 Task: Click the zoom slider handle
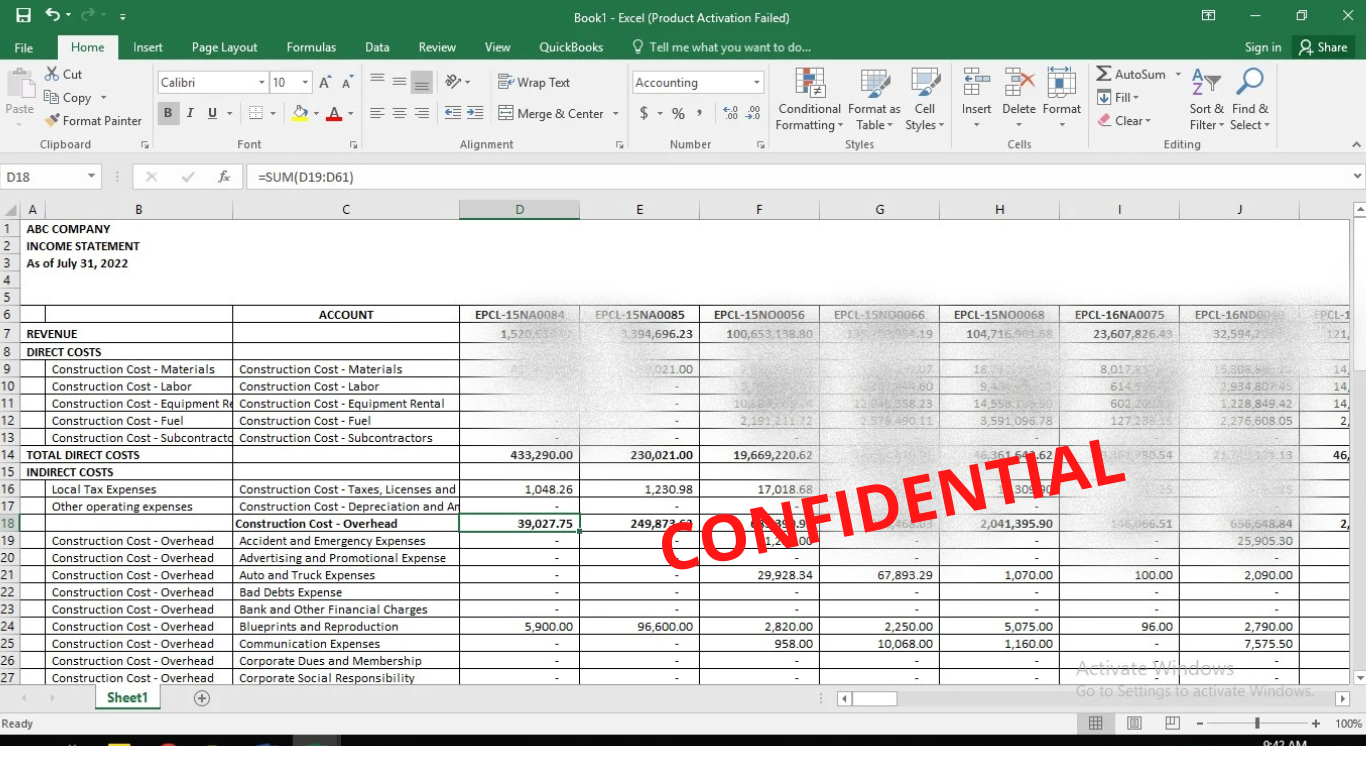point(1257,723)
